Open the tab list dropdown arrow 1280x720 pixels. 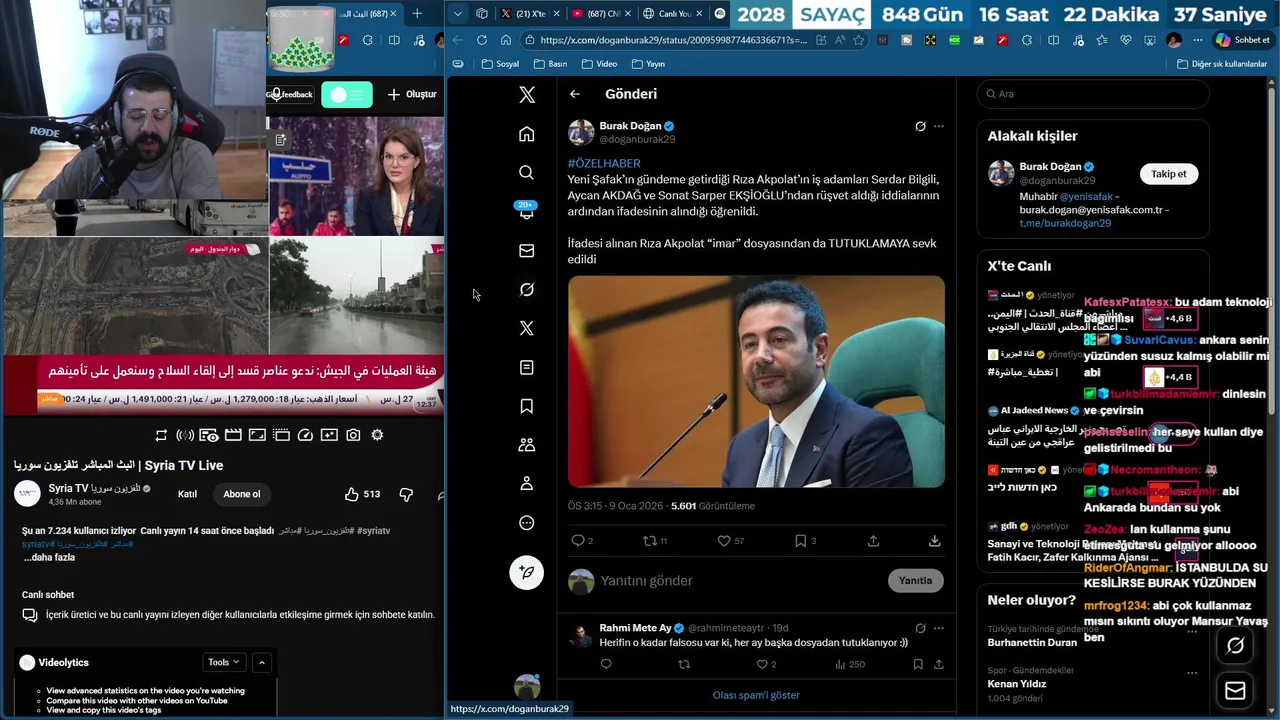(x=458, y=13)
